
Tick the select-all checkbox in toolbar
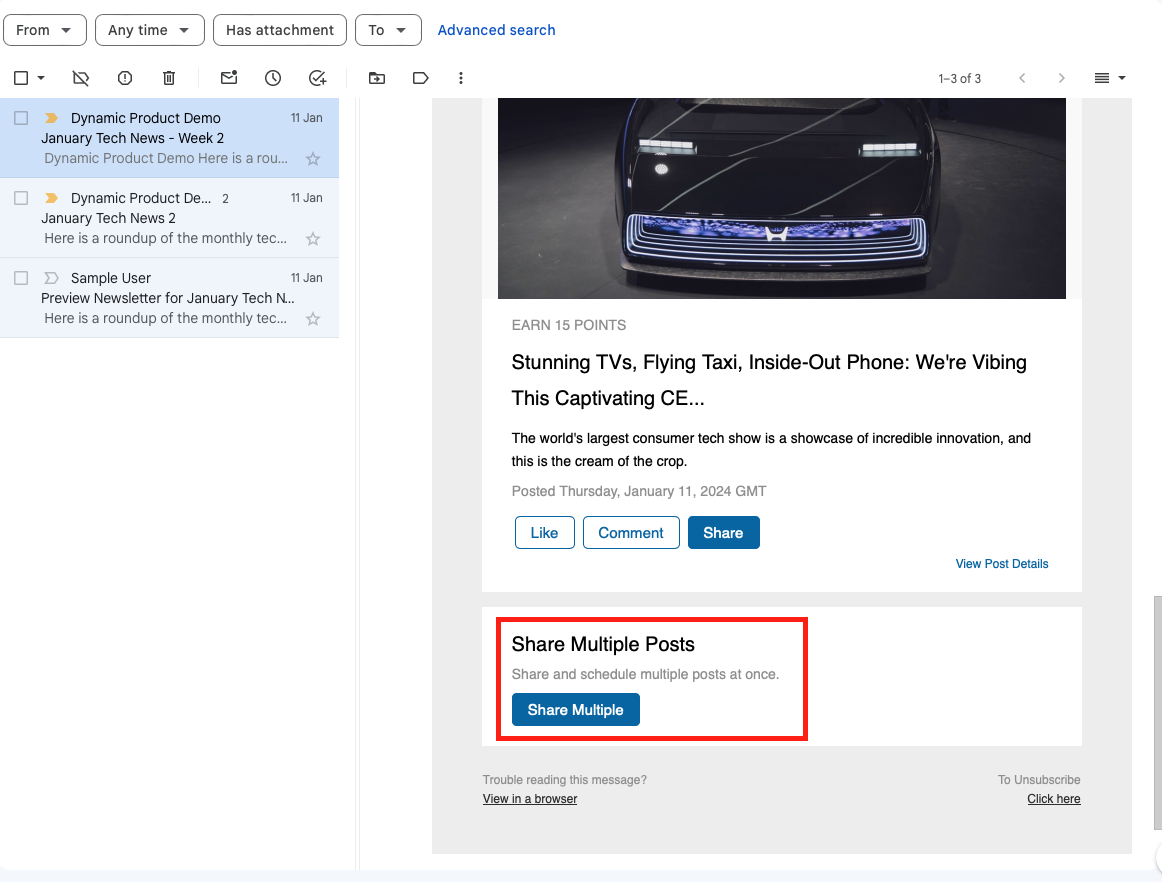[x=21, y=78]
